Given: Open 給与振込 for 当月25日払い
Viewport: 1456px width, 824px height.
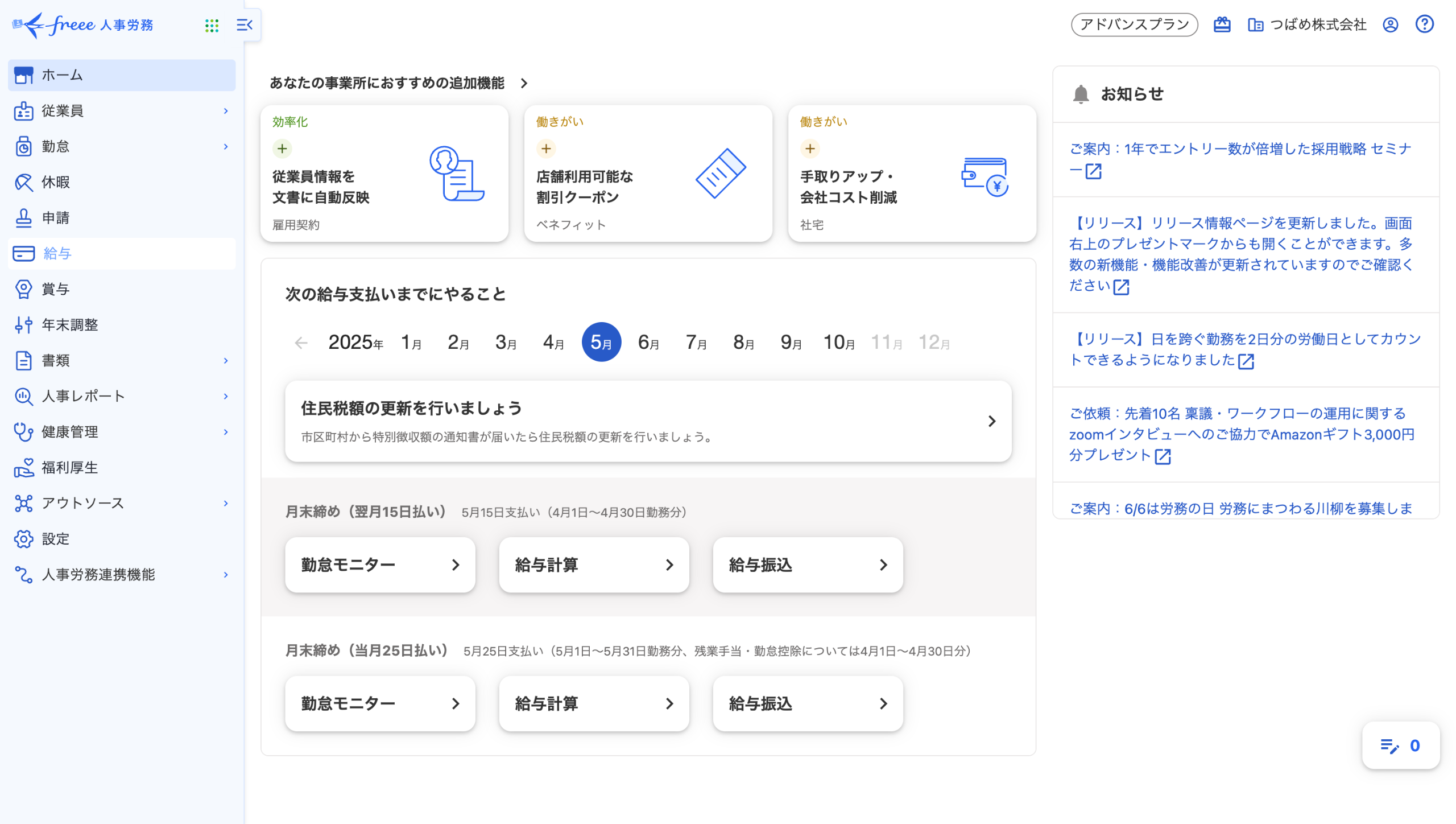Looking at the screenshot, I should [x=808, y=704].
